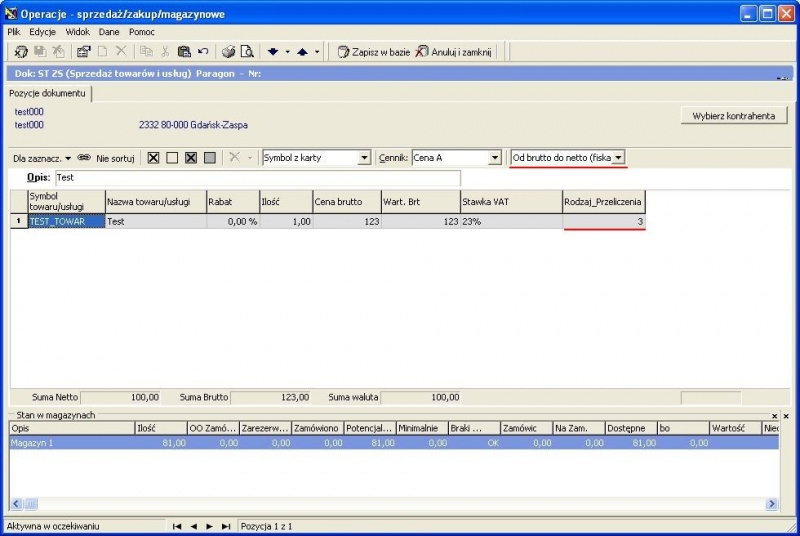Viewport: 800px width, 536px height.
Task: Click Zapisz w bazie button
Action: point(374,52)
